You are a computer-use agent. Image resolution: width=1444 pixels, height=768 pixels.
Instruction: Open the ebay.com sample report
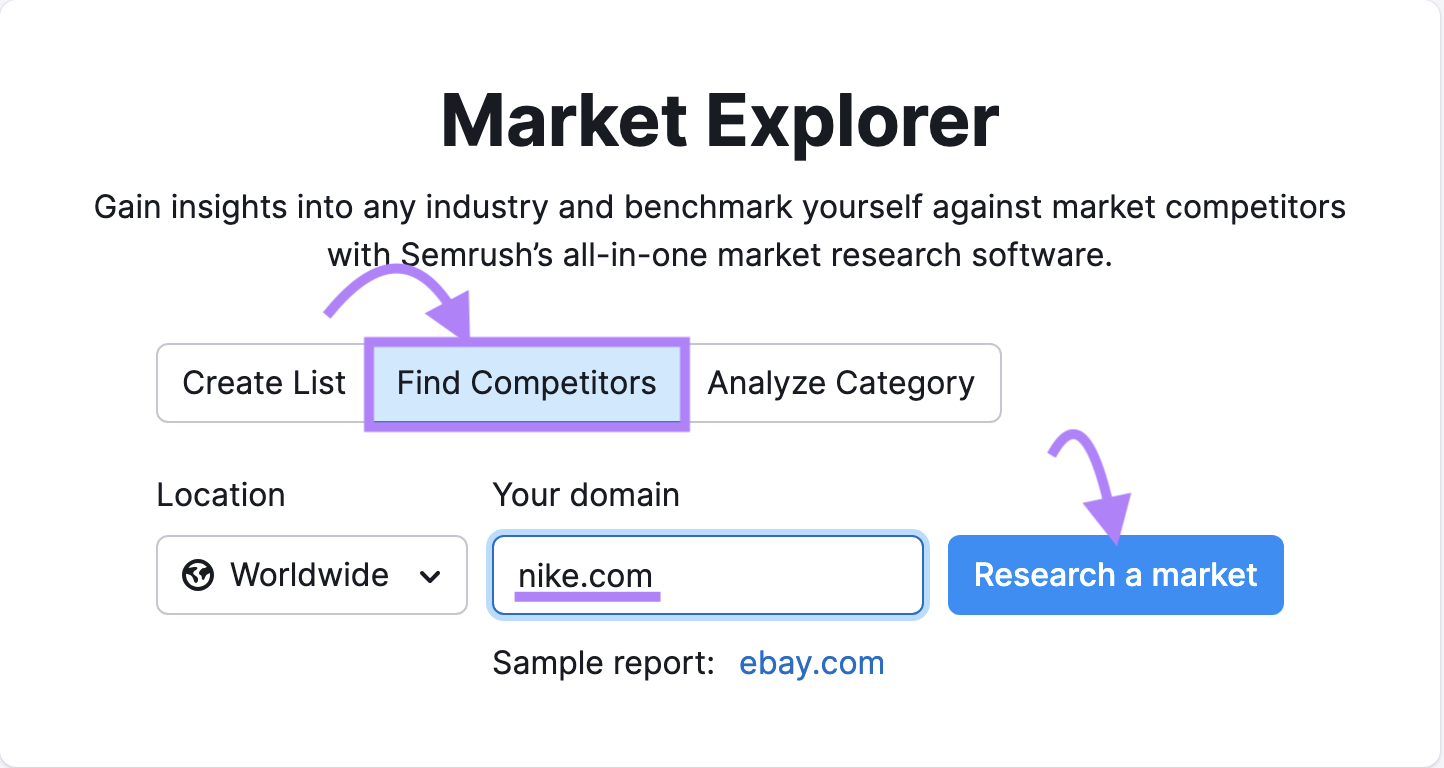click(811, 662)
